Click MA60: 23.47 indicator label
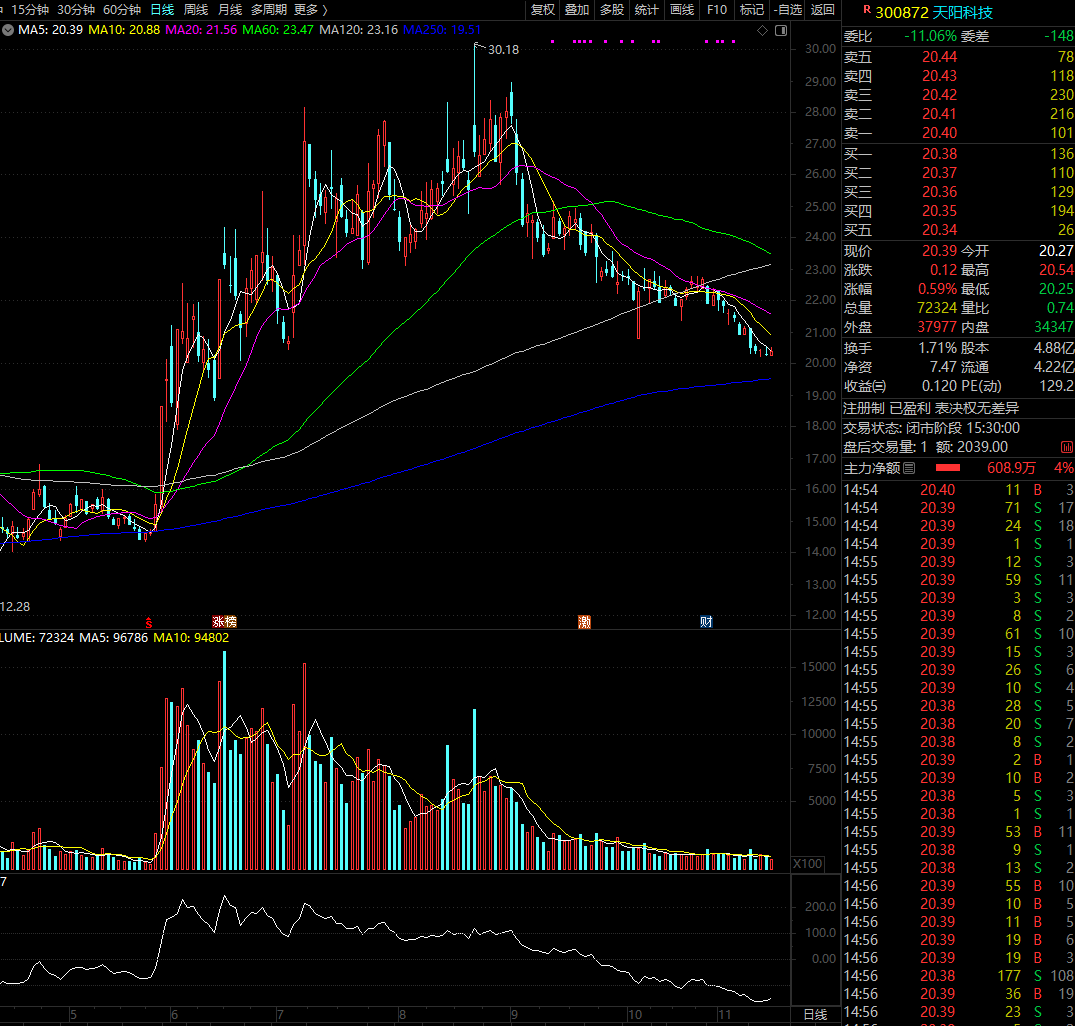Viewport: 1075px width, 1026px height. click(278, 30)
